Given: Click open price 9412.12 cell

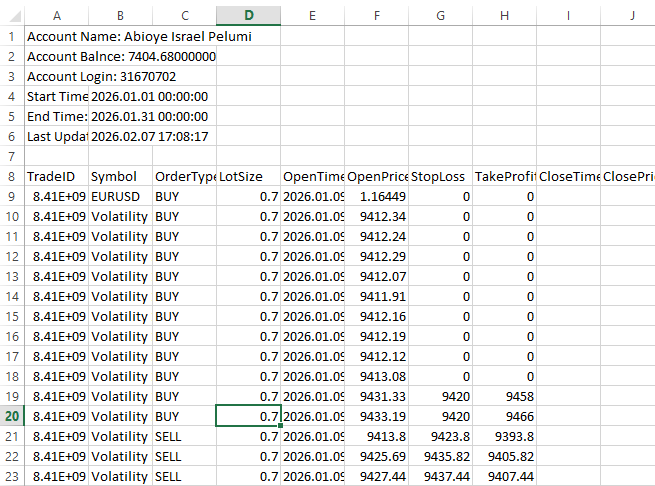Looking at the screenshot, I should [376, 356].
